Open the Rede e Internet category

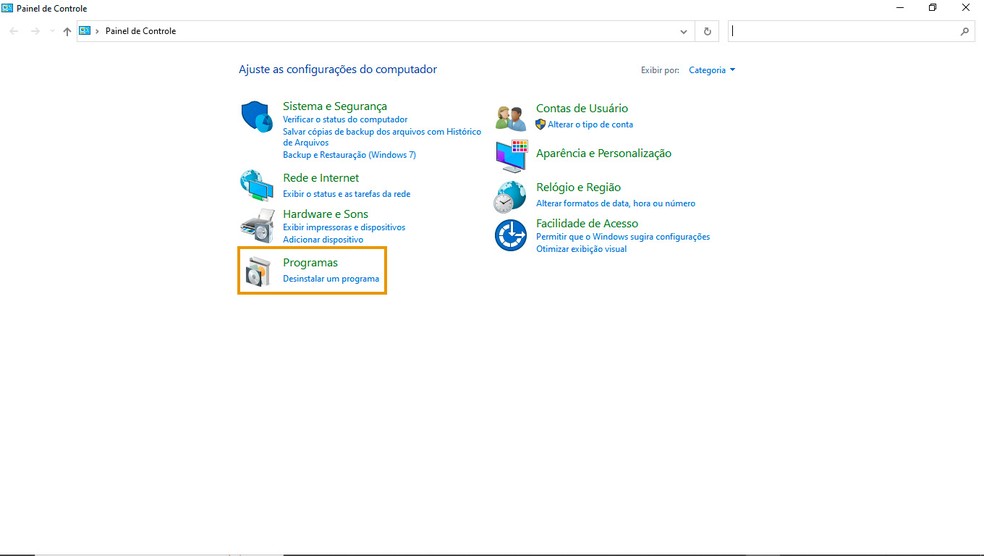(x=321, y=178)
